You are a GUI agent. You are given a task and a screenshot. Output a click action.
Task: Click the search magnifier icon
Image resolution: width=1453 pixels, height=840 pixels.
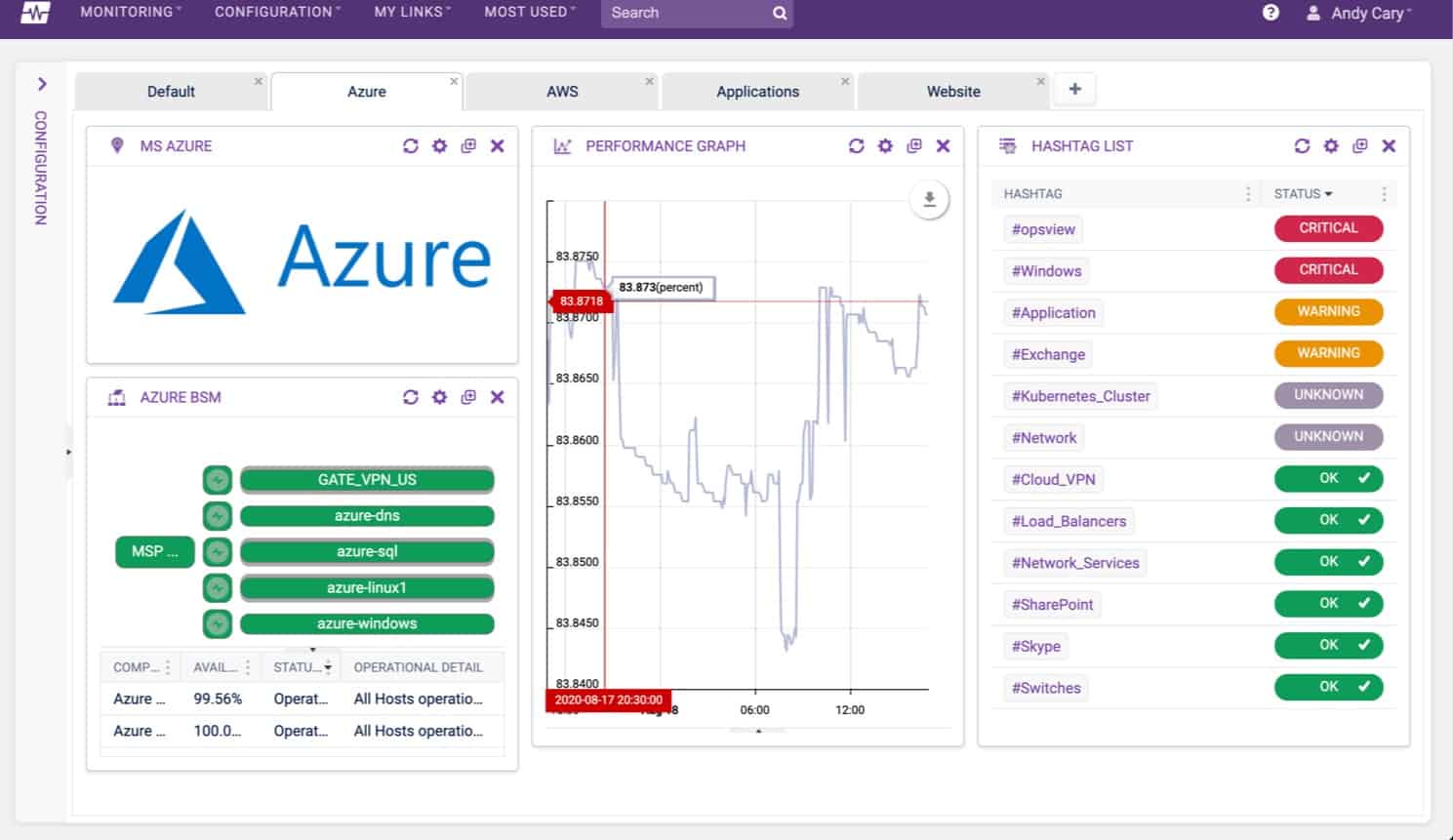[780, 13]
